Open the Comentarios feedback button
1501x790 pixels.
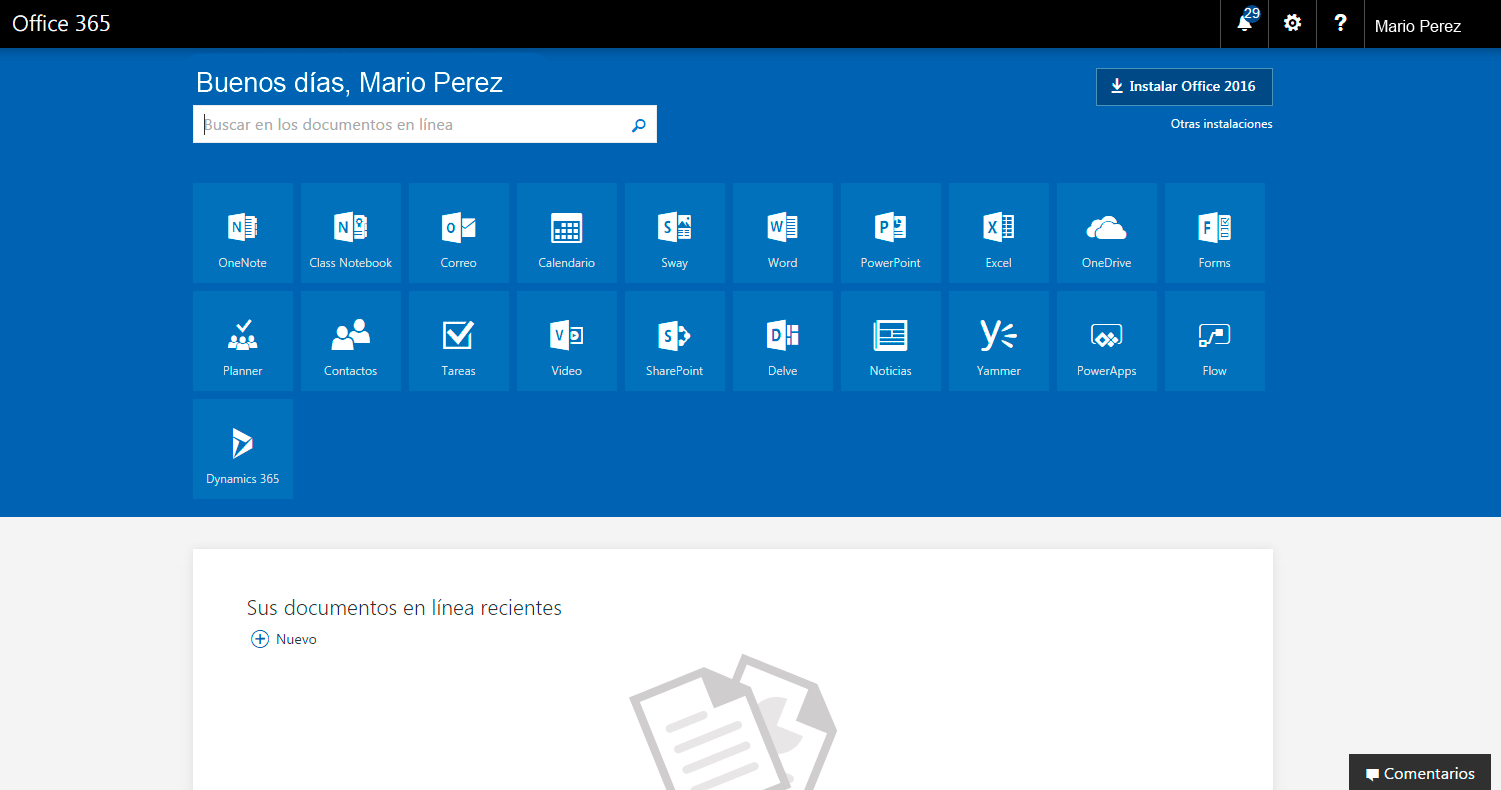tap(1420, 773)
